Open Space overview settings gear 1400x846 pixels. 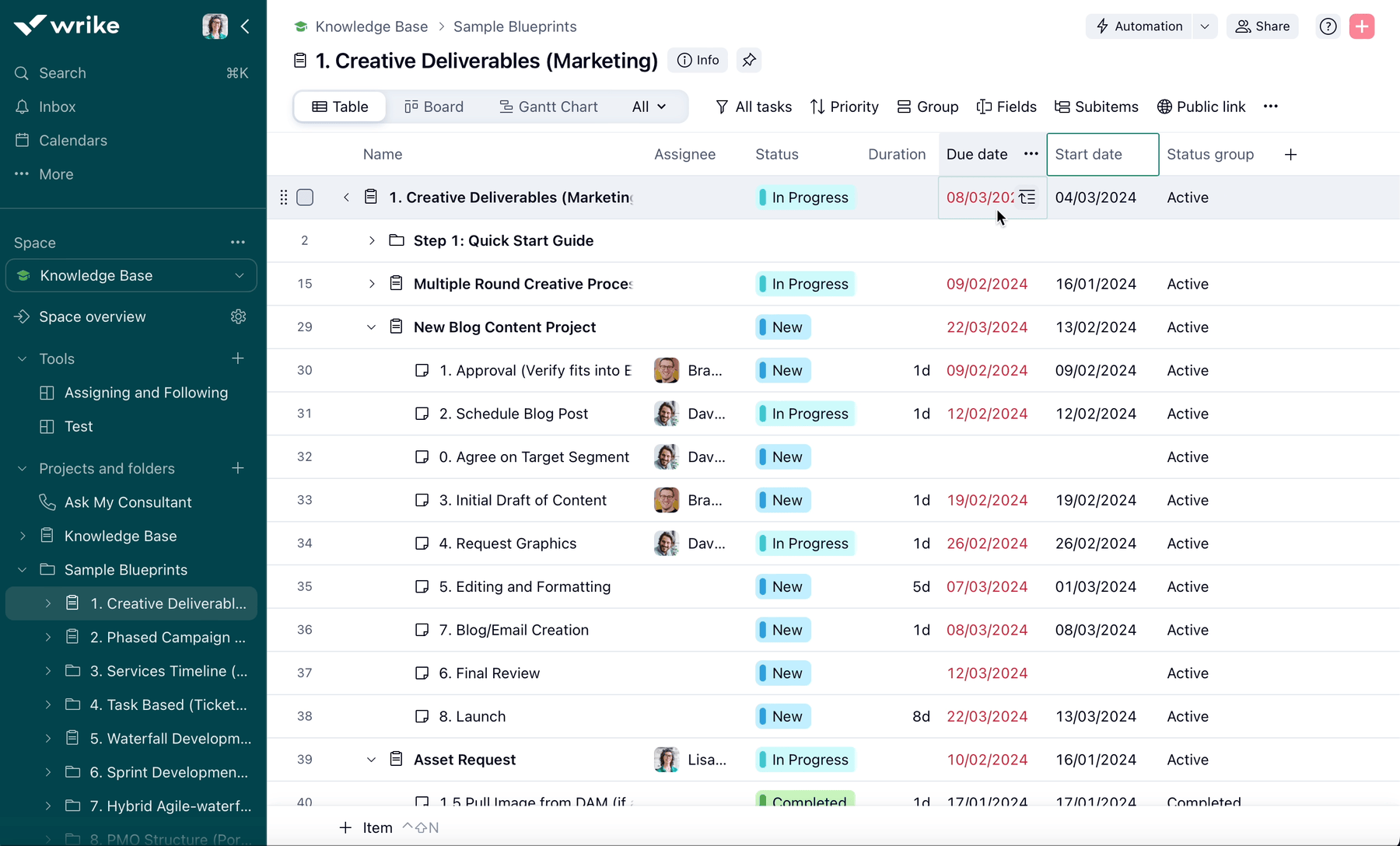[238, 316]
